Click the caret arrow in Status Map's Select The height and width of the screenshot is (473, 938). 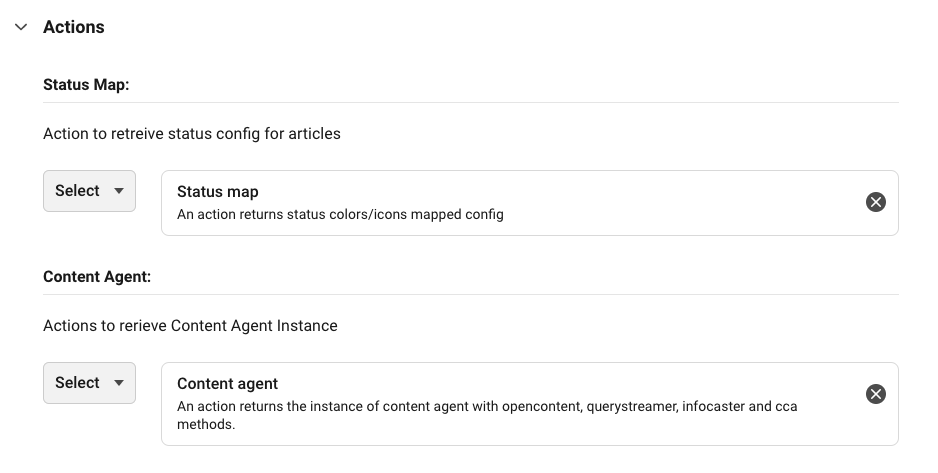click(x=119, y=191)
